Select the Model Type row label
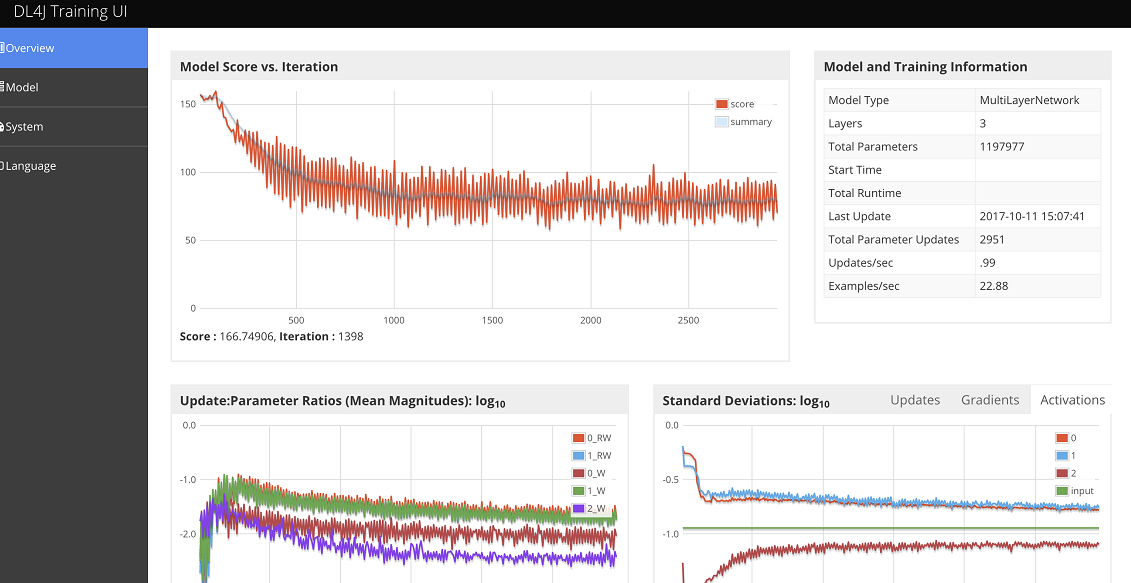The image size is (1131, 583). pyautogui.click(x=858, y=100)
